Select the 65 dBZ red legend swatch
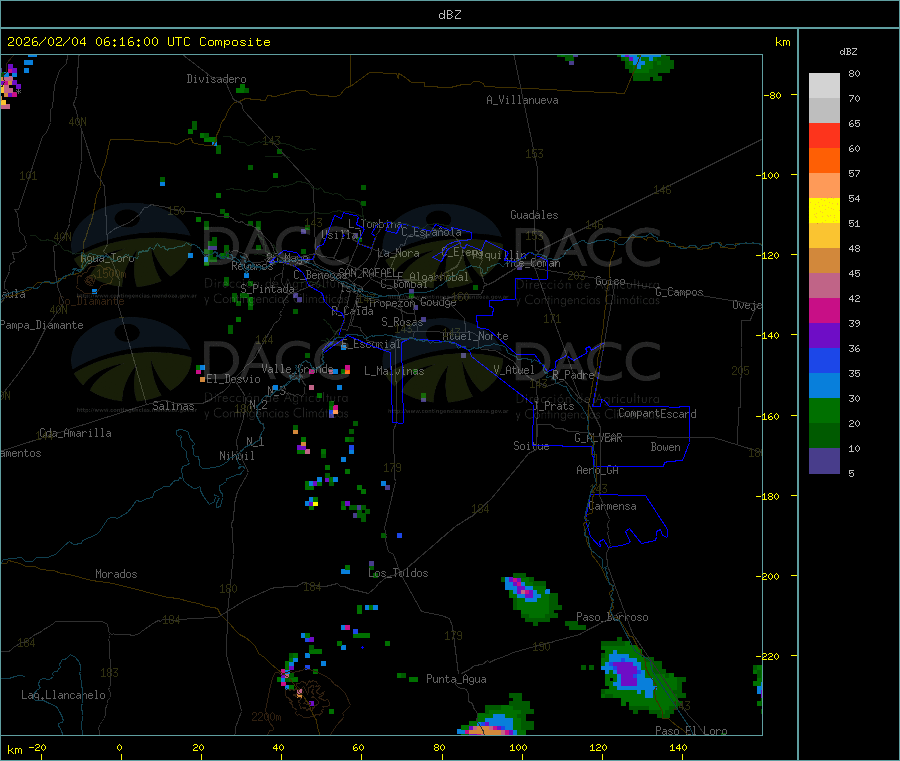Image resolution: width=900 pixels, height=761 pixels. click(824, 135)
